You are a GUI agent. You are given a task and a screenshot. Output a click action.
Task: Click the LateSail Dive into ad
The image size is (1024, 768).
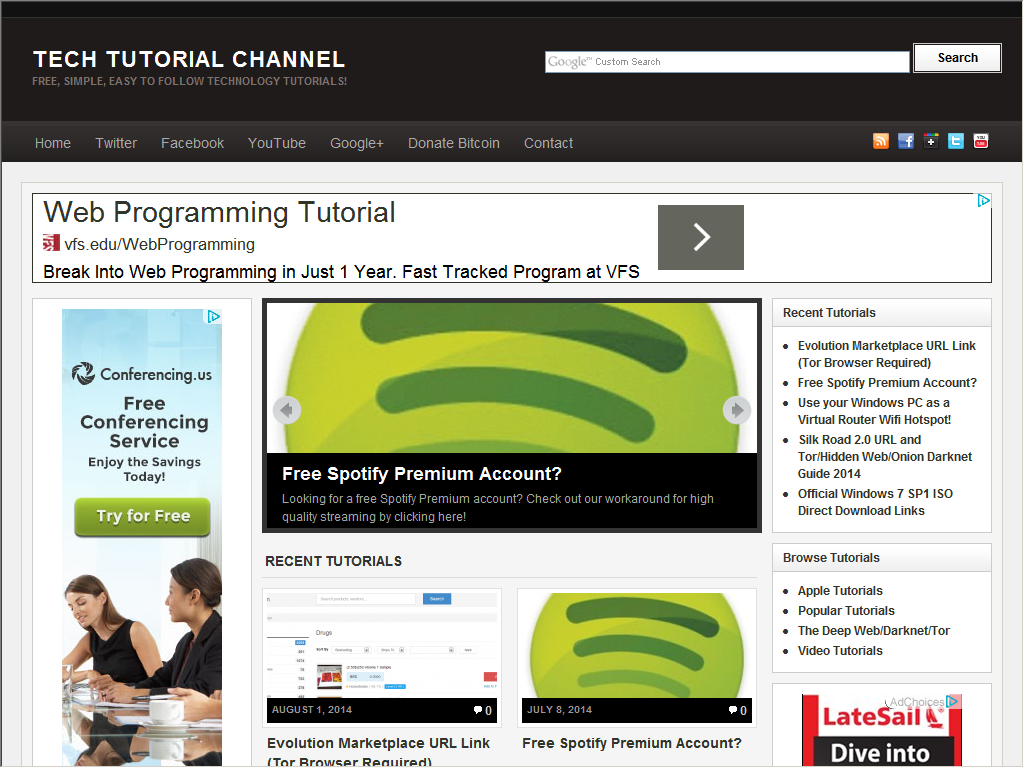pos(881,731)
